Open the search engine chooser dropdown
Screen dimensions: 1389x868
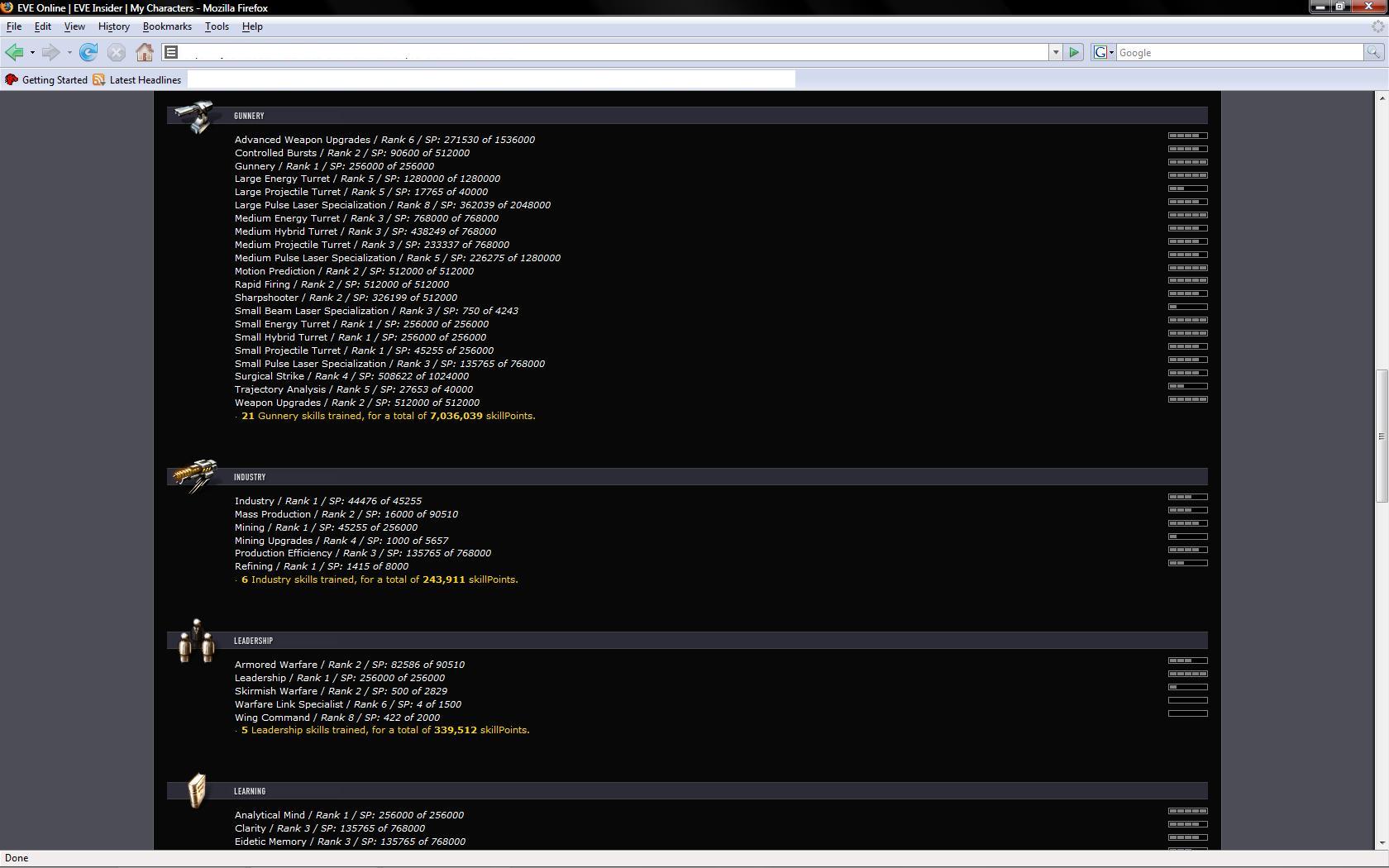pos(1111,53)
